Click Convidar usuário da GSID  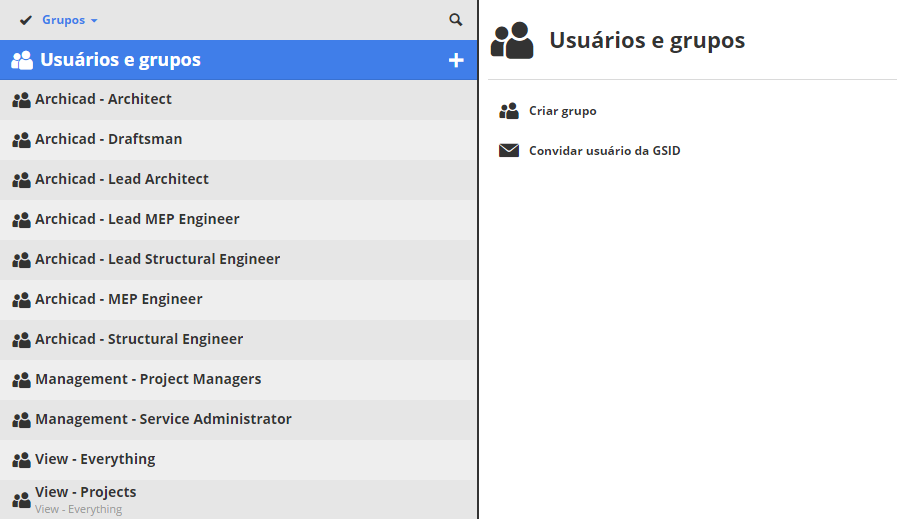click(x=604, y=151)
